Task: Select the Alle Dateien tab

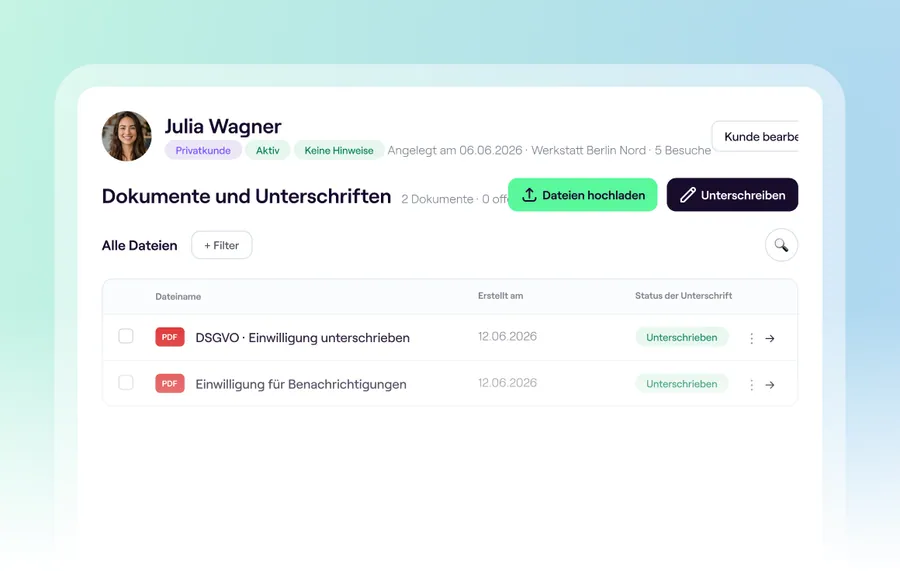Action: pos(139,246)
